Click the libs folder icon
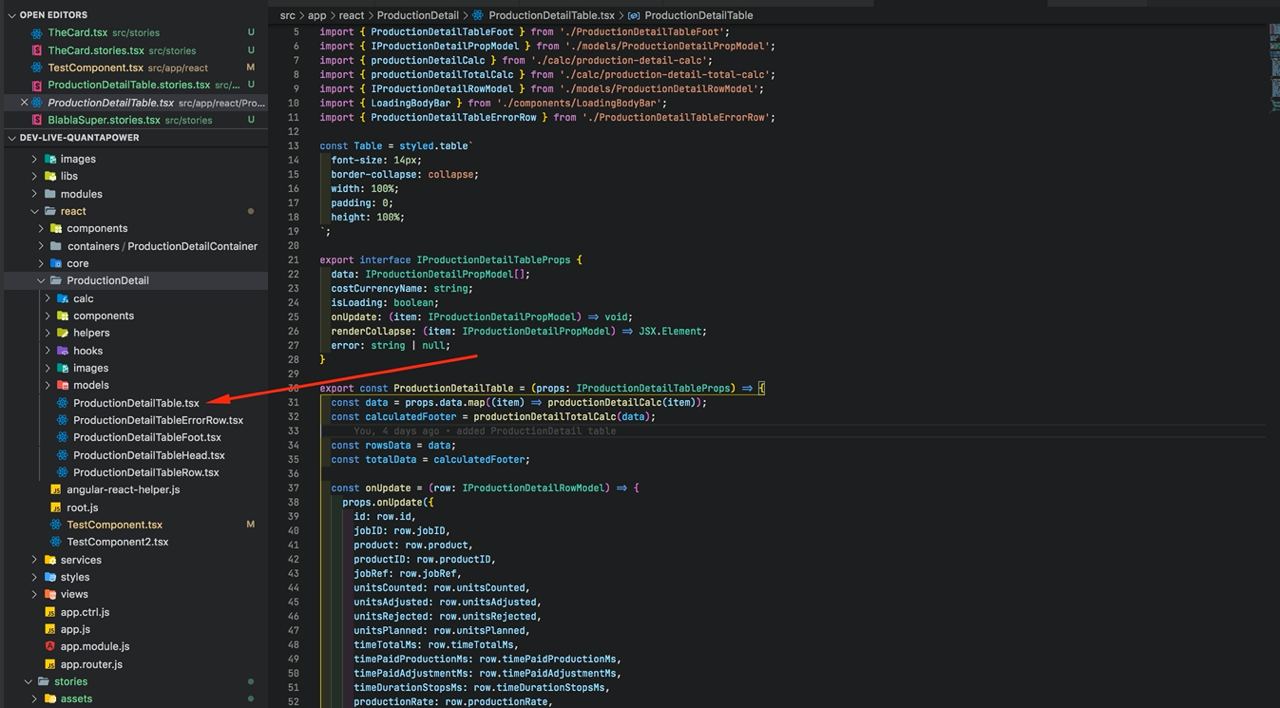Screen dimensions: 1280x708 pyautogui.click(x=50, y=176)
